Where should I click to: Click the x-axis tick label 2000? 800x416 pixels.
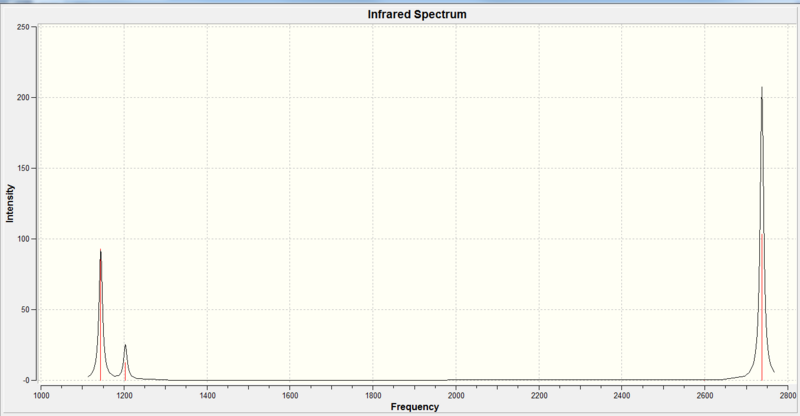pyautogui.click(x=456, y=395)
